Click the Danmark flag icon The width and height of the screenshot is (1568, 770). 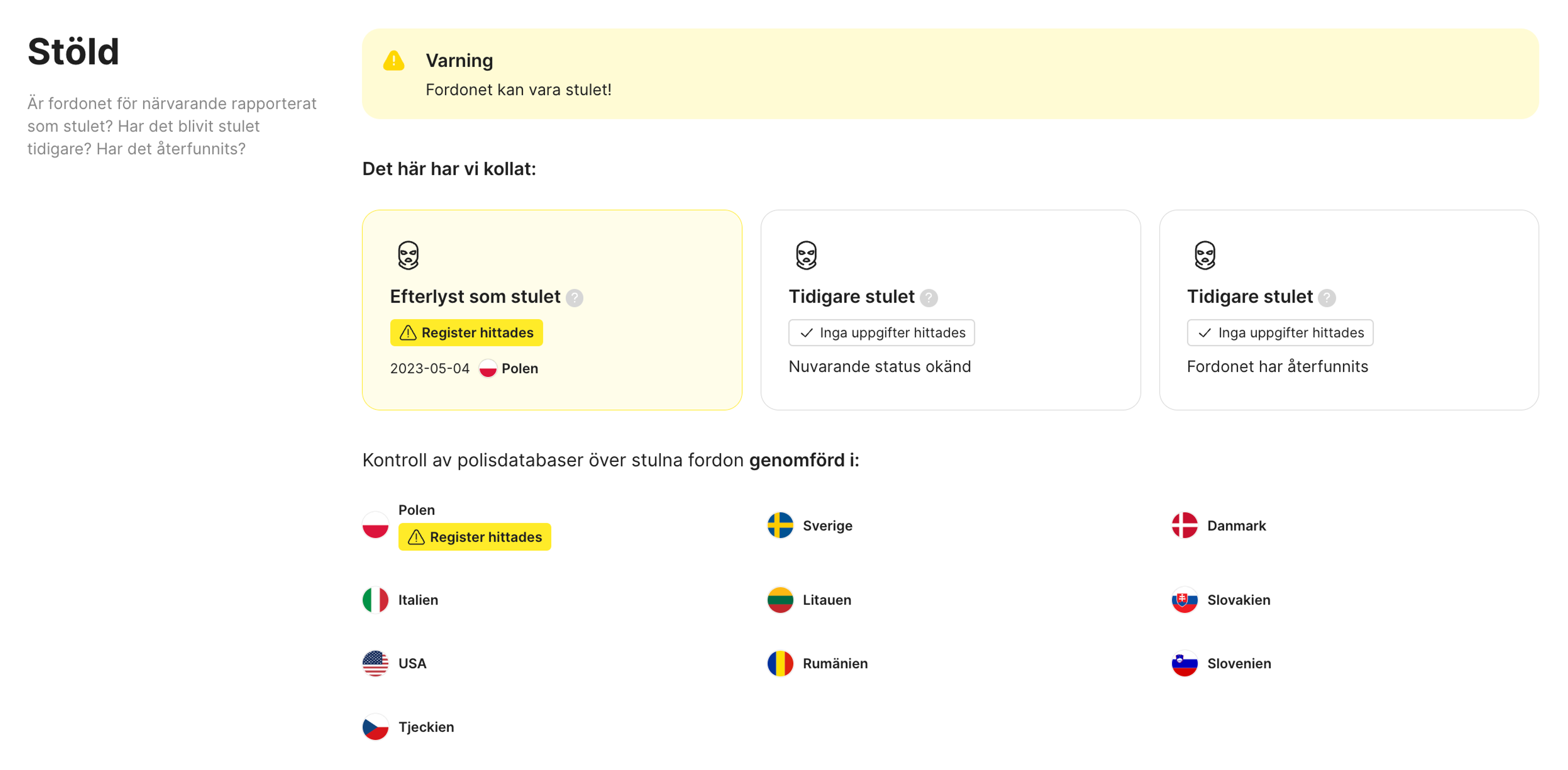[1184, 525]
